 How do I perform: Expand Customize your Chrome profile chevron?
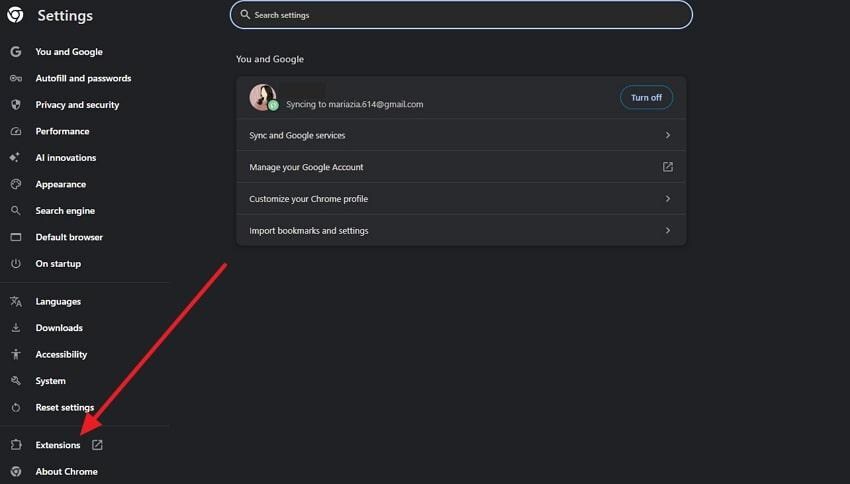(668, 199)
